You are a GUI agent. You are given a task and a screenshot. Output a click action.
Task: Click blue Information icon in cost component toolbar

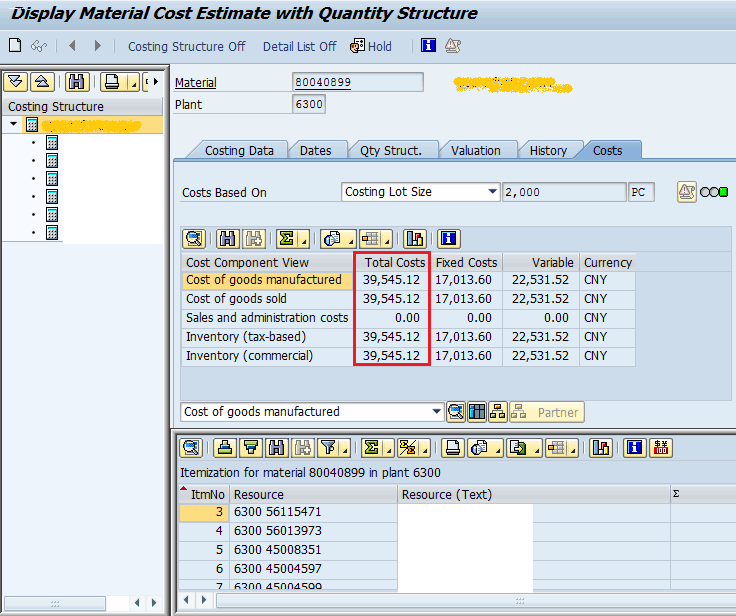[449, 239]
